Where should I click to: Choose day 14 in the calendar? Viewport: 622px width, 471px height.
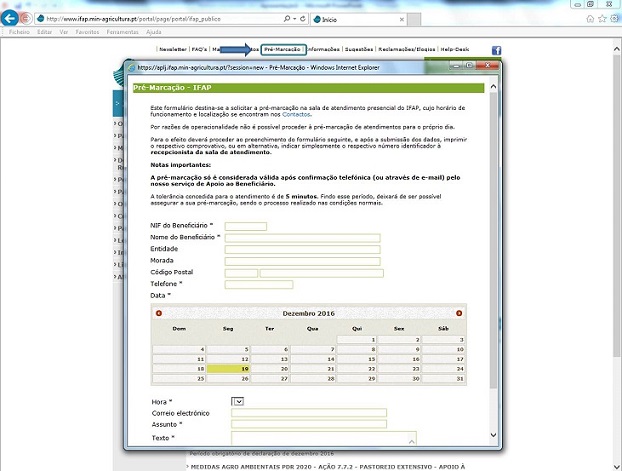pos(313,359)
